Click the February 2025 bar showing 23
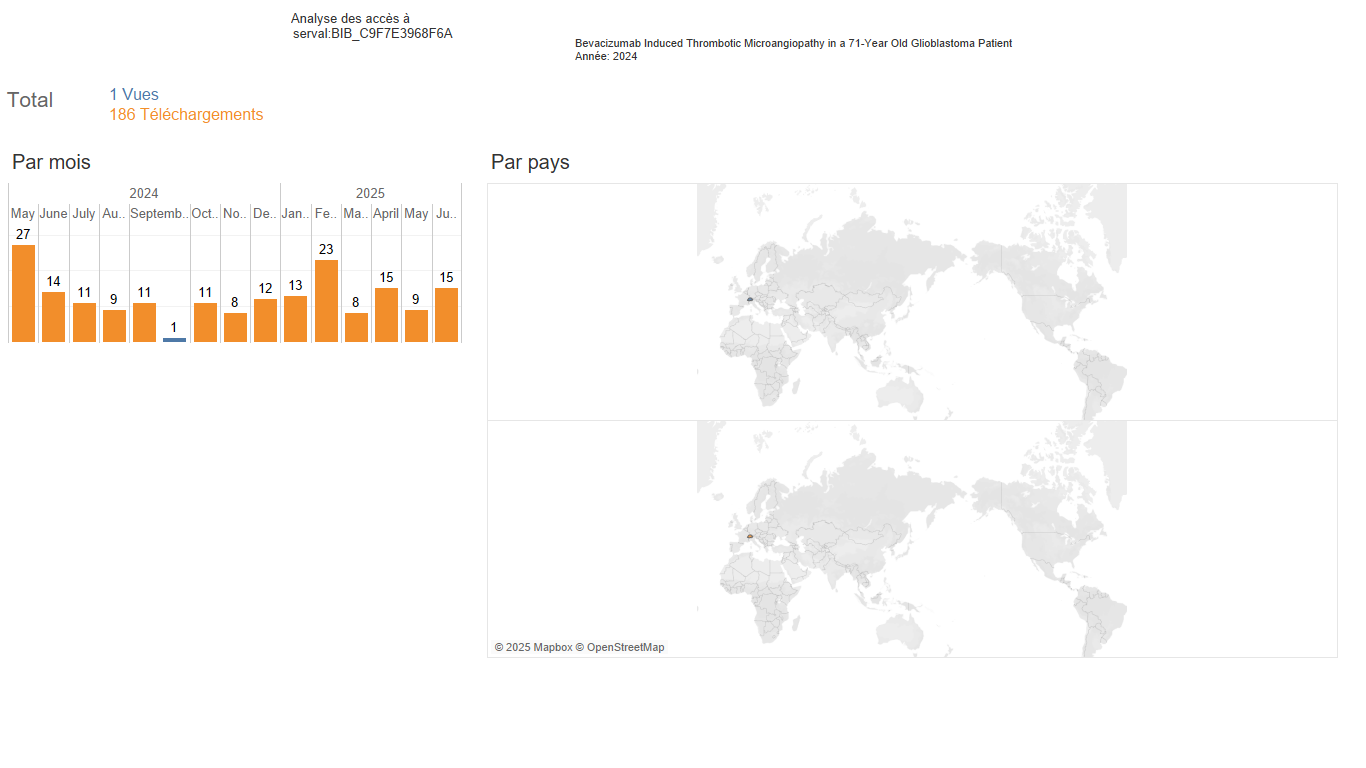The image size is (1366, 768). [x=326, y=301]
